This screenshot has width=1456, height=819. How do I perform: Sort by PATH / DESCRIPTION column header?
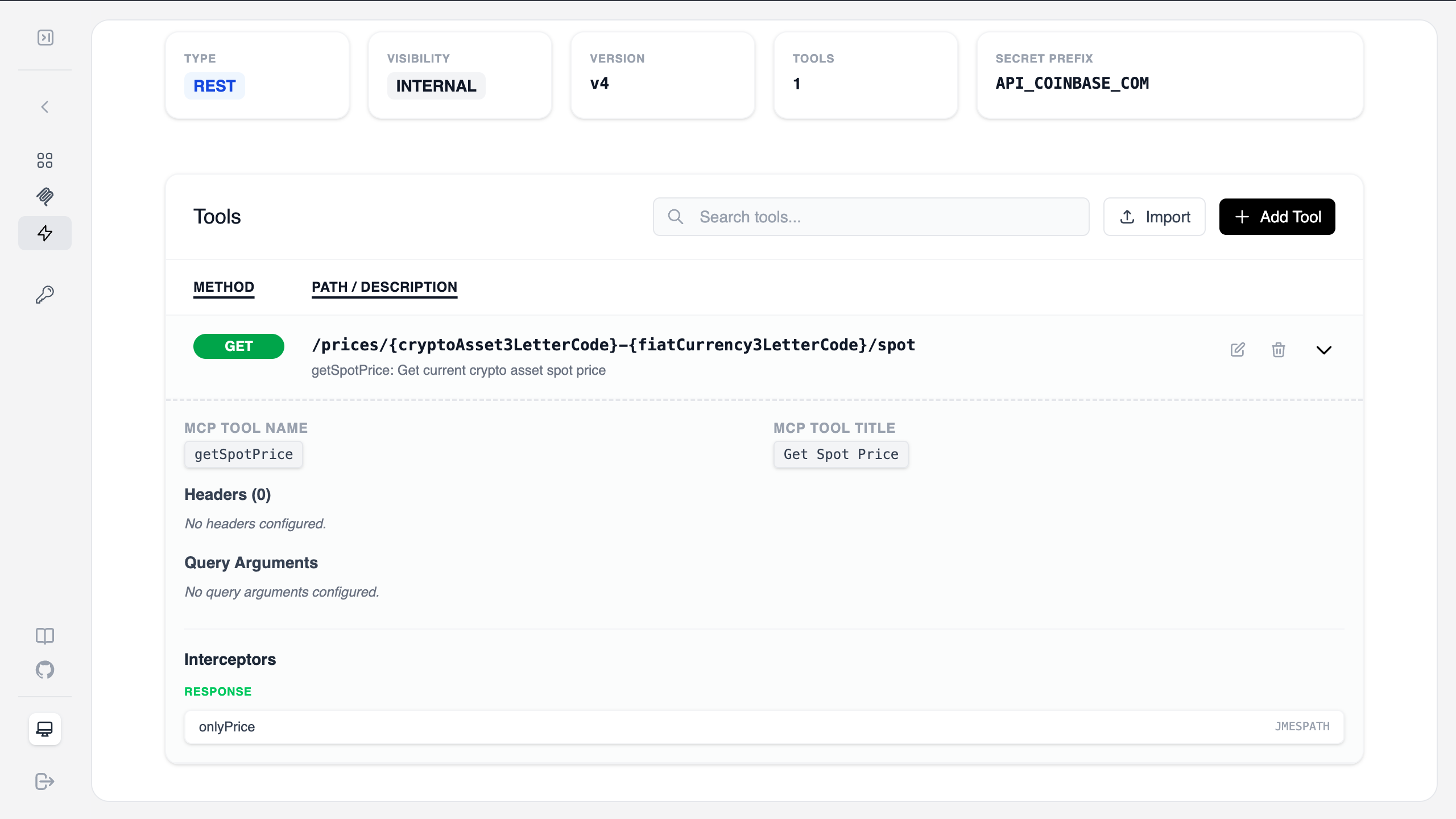click(x=384, y=287)
